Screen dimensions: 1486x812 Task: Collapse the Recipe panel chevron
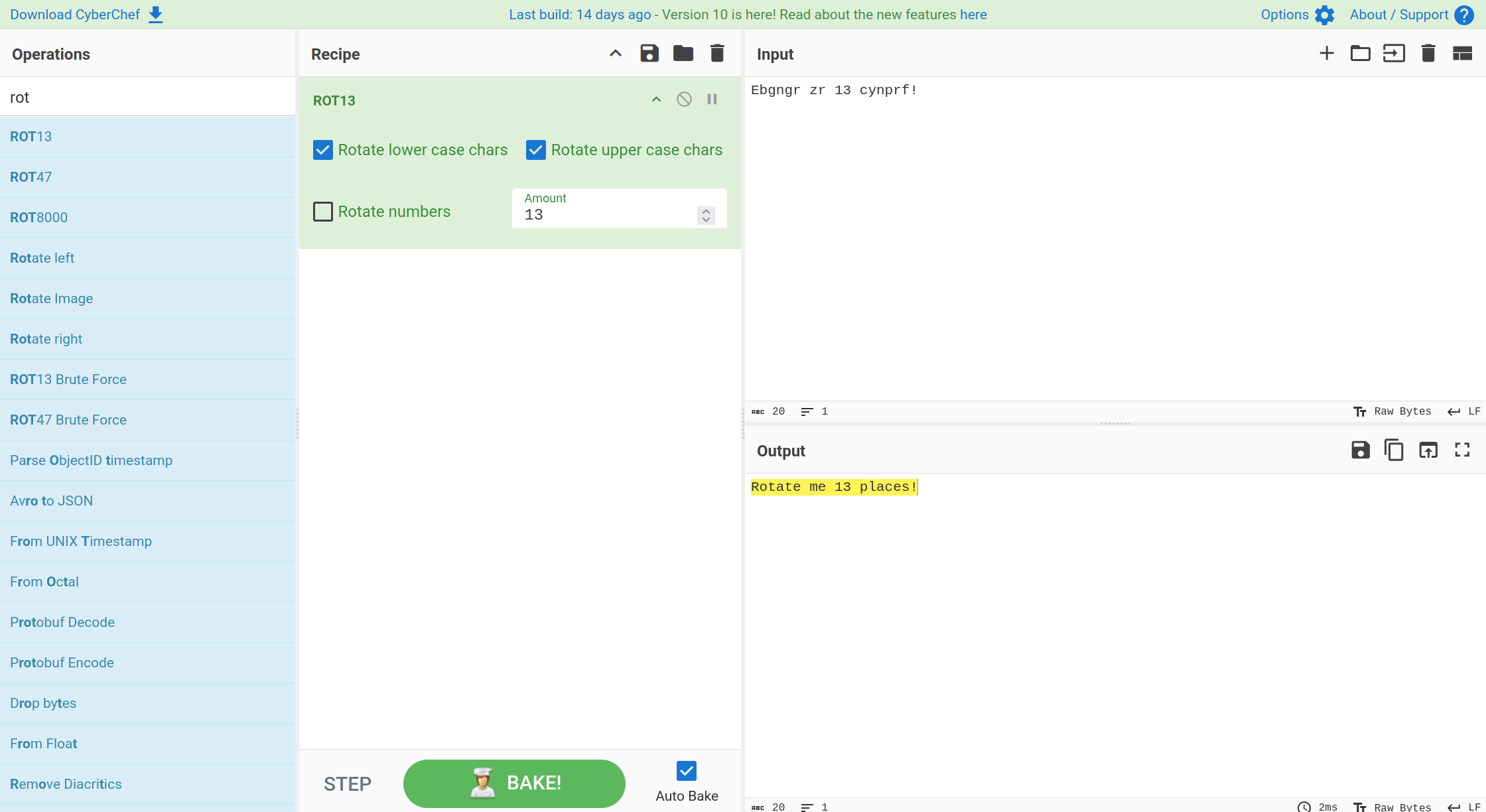616,53
